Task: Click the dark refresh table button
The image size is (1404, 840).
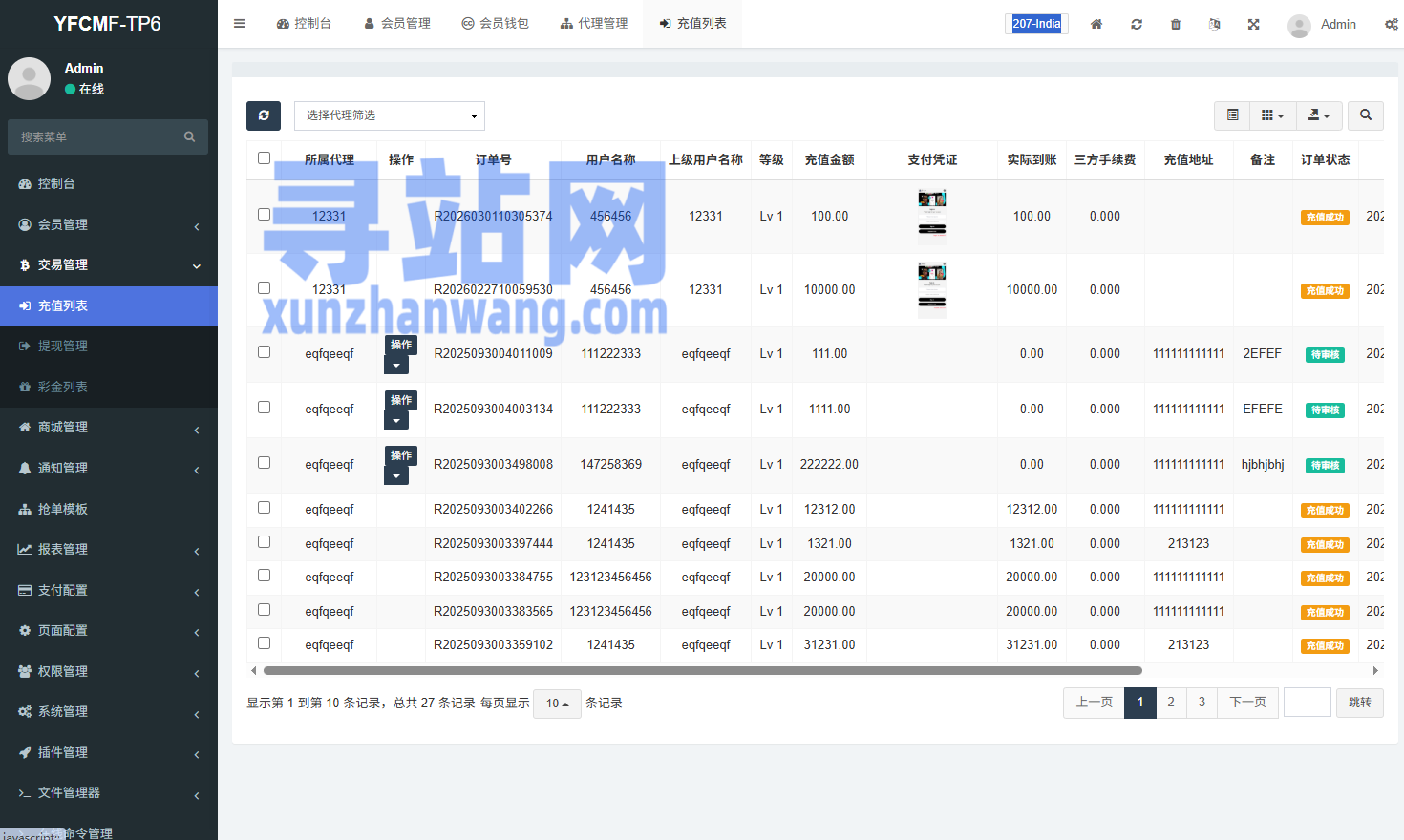Action: 264,115
